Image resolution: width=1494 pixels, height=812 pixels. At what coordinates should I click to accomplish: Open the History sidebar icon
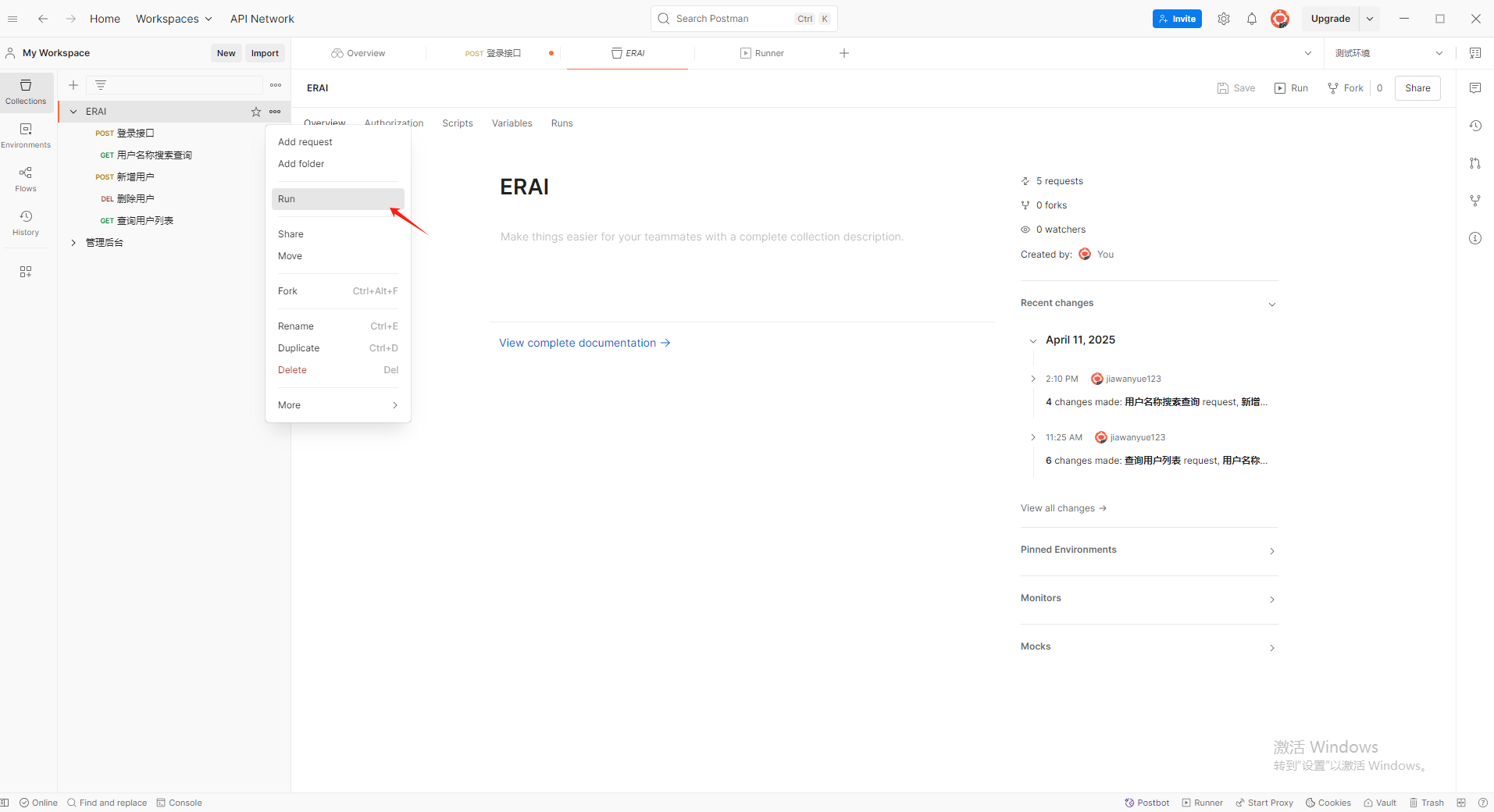26,223
